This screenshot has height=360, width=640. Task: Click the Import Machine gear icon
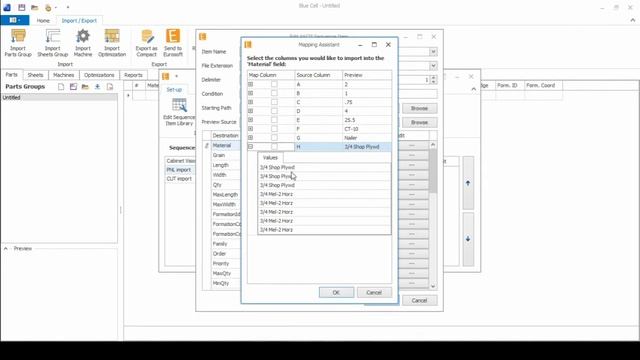tap(83, 37)
